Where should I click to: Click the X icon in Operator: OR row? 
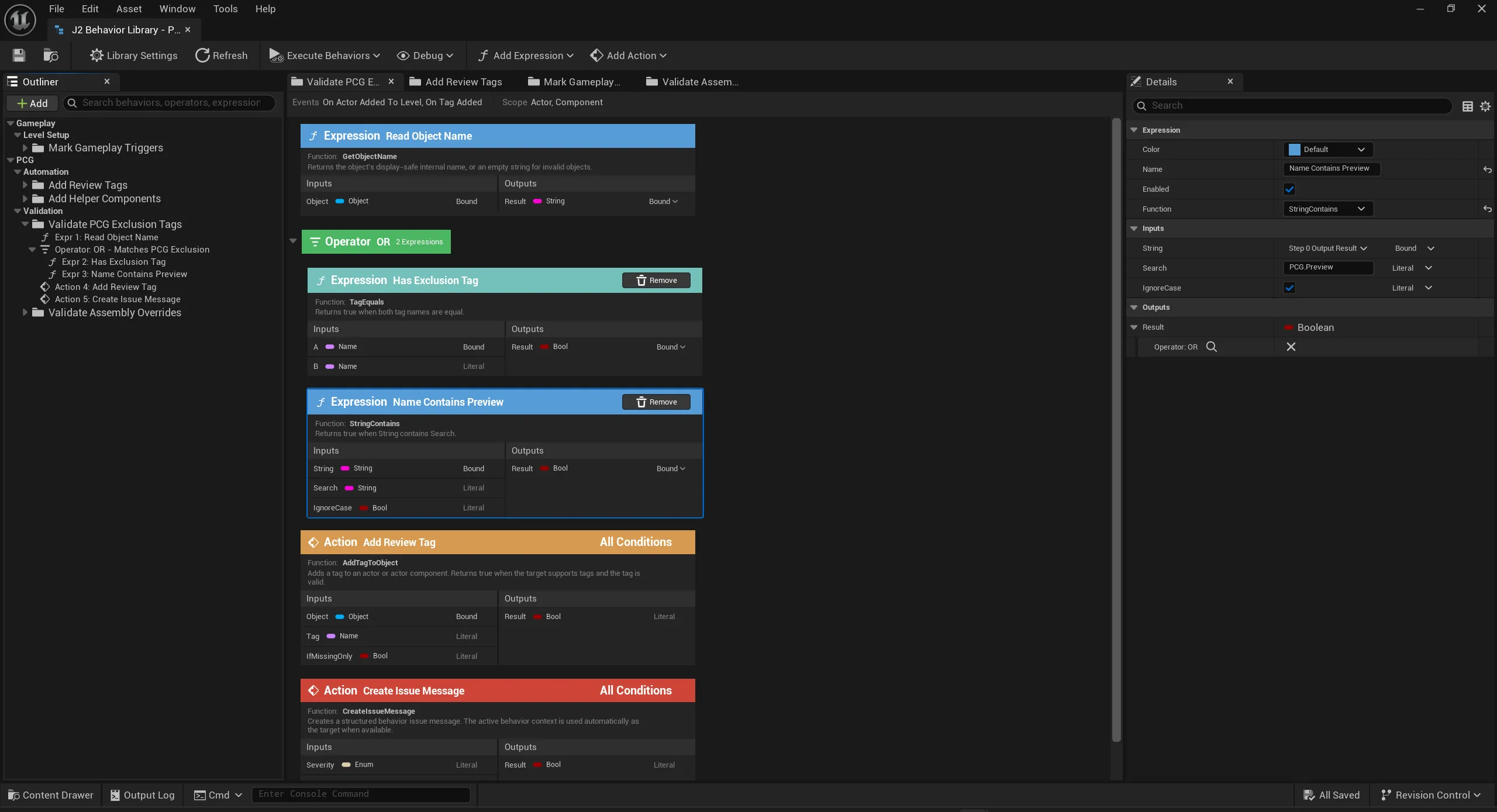[x=1291, y=347]
